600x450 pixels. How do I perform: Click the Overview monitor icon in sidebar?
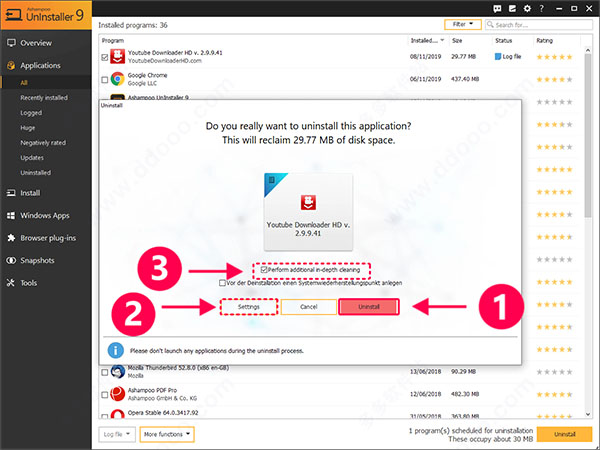(11, 43)
